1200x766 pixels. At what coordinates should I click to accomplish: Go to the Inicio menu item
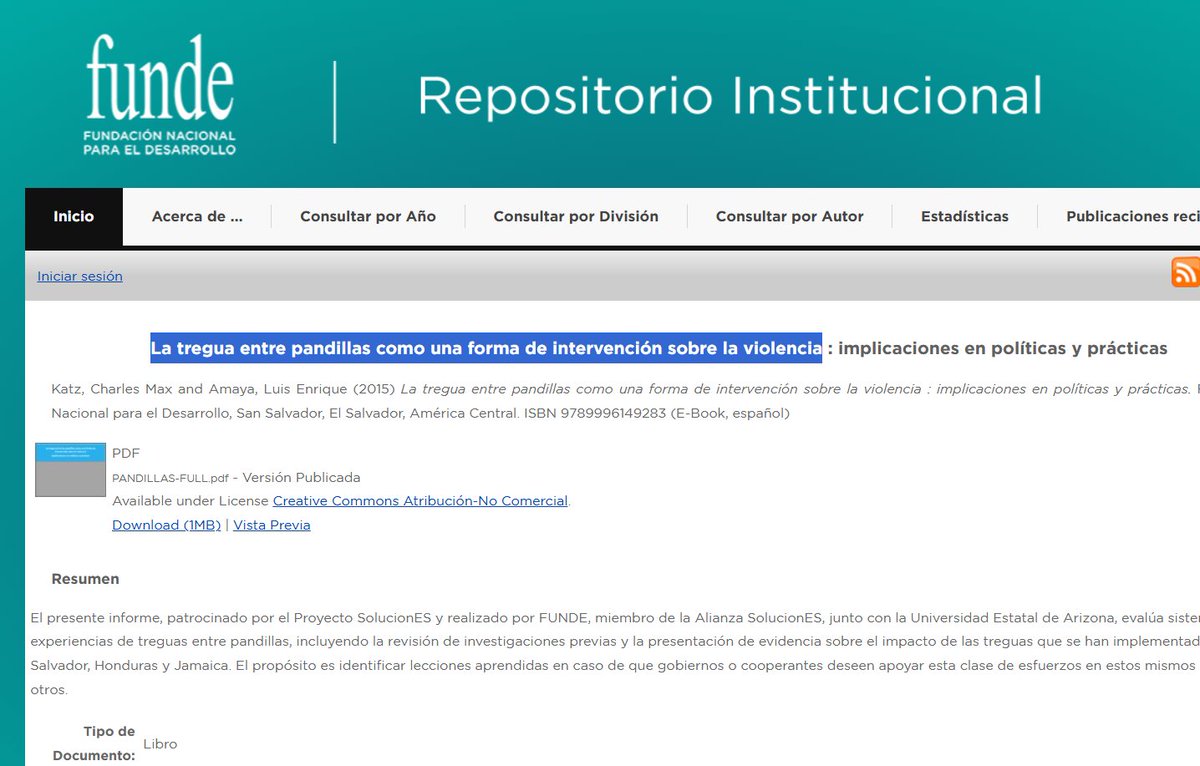74,216
